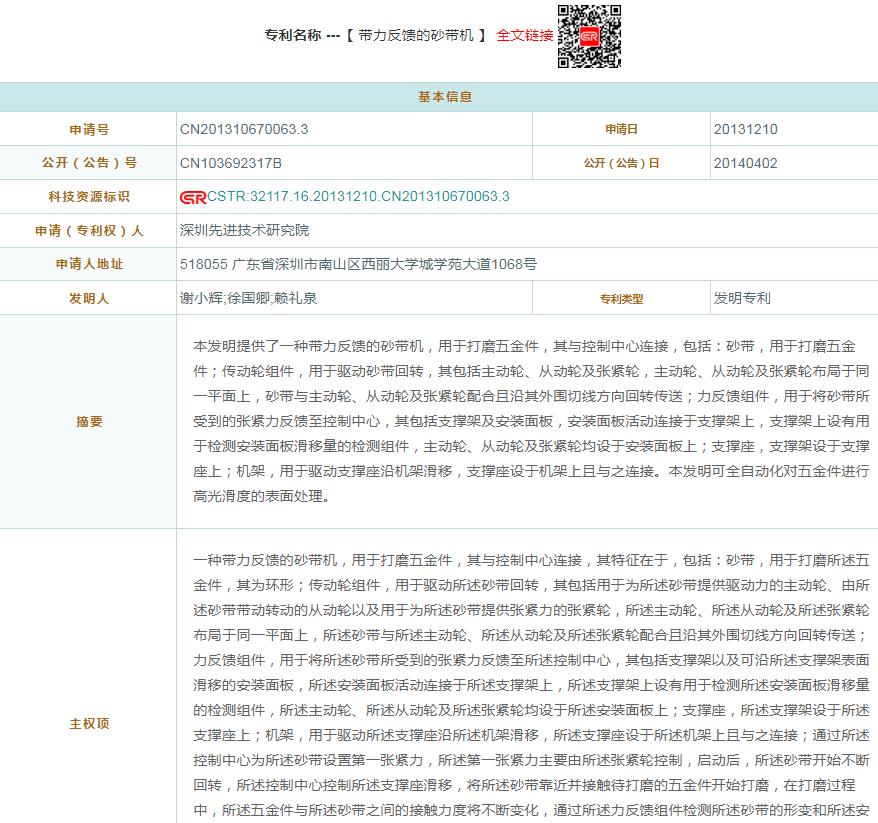
Task: Click the 基本信息 section header
Action: (439, 97)
